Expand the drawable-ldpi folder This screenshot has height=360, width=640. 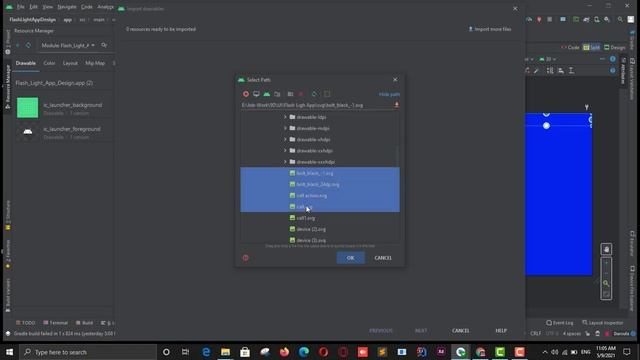285,117
